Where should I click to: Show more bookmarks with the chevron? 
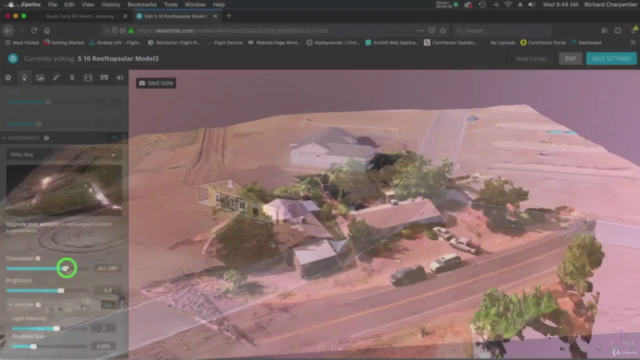click(633, 42)
